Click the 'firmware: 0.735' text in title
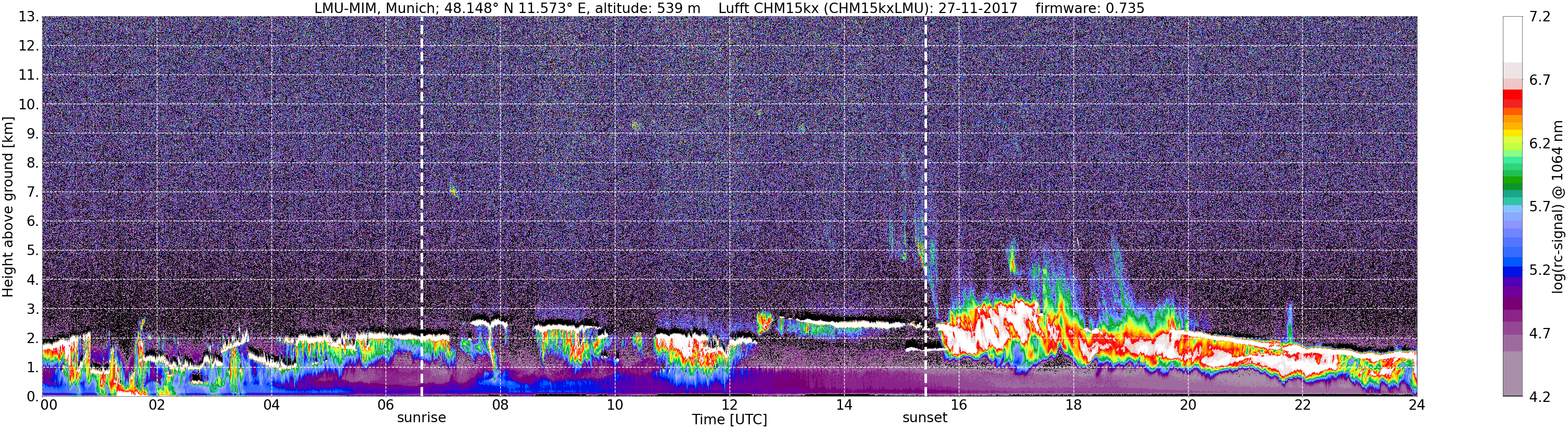The height and width of the screenshot is (430, 1568). 1090,8
